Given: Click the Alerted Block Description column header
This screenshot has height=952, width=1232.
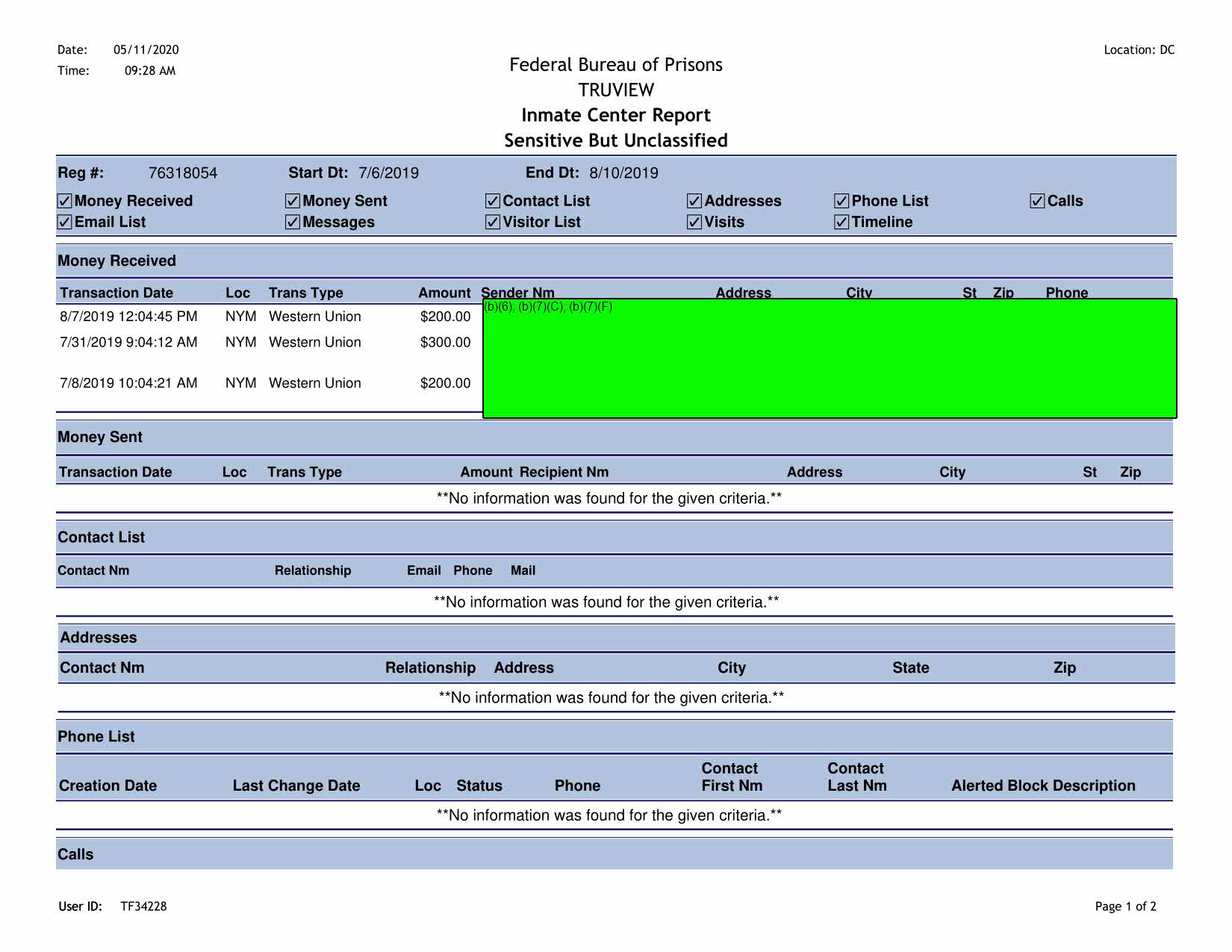Looking at the screenshot, I should (x=1043, y=785).
